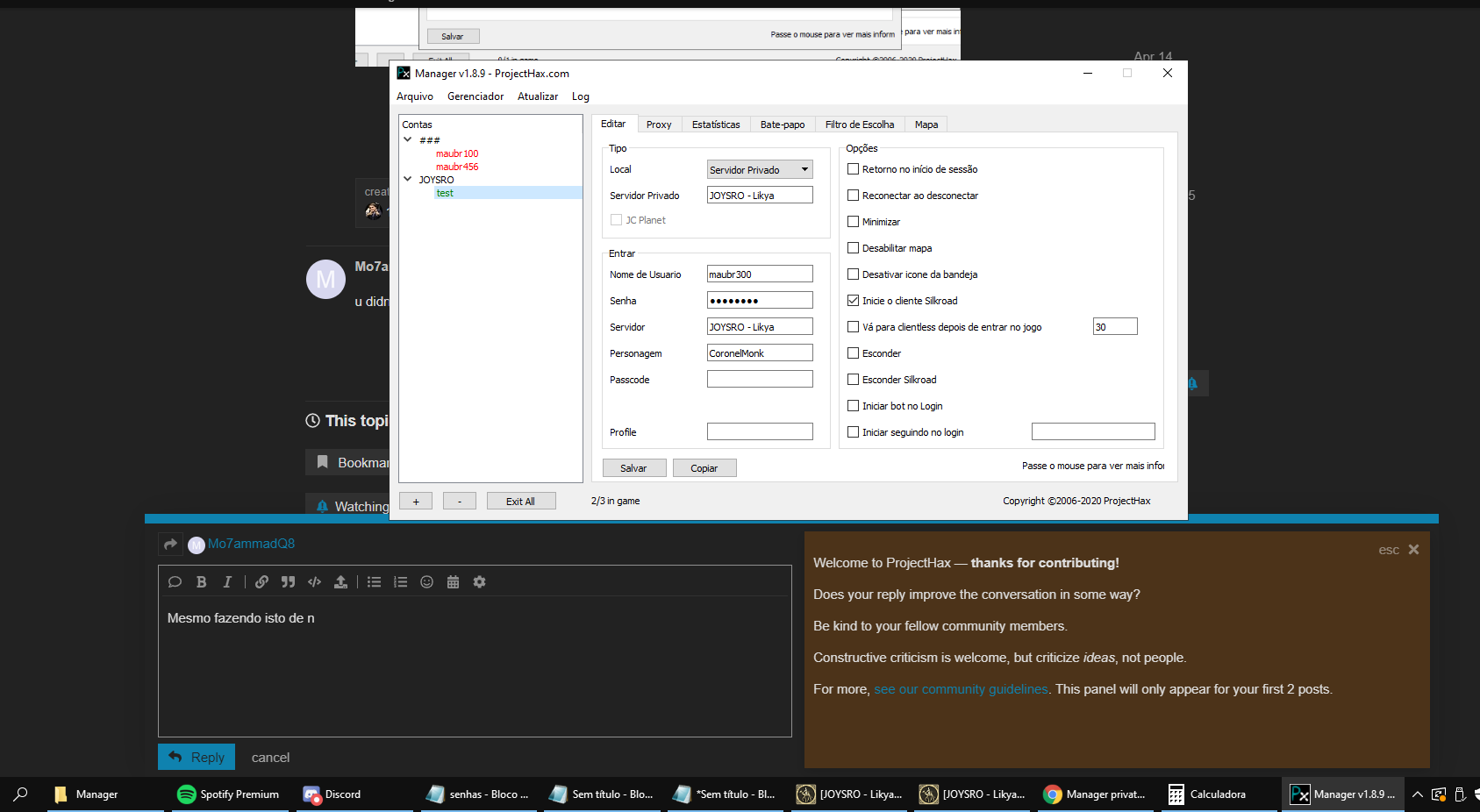Collapse the ### account group

click(x=407, y=139)
